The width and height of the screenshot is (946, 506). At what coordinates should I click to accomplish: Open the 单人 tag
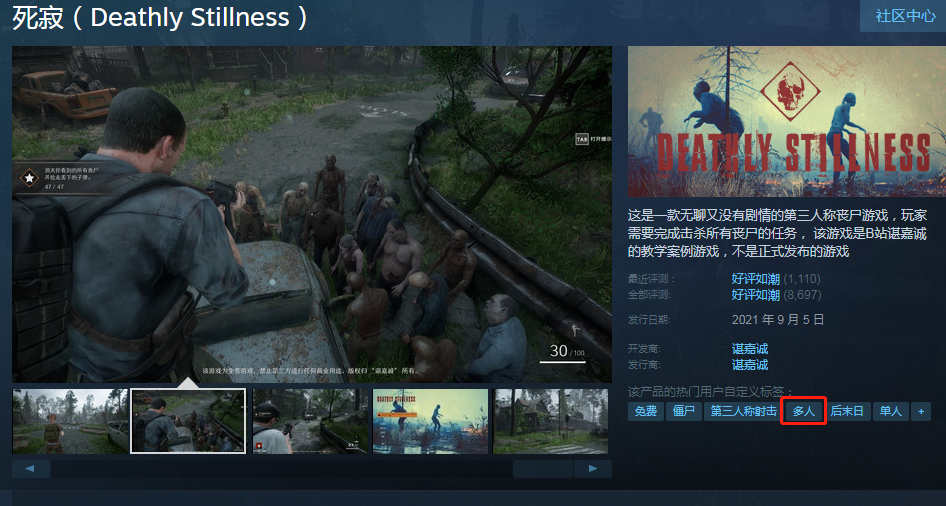tap(890, 411)
